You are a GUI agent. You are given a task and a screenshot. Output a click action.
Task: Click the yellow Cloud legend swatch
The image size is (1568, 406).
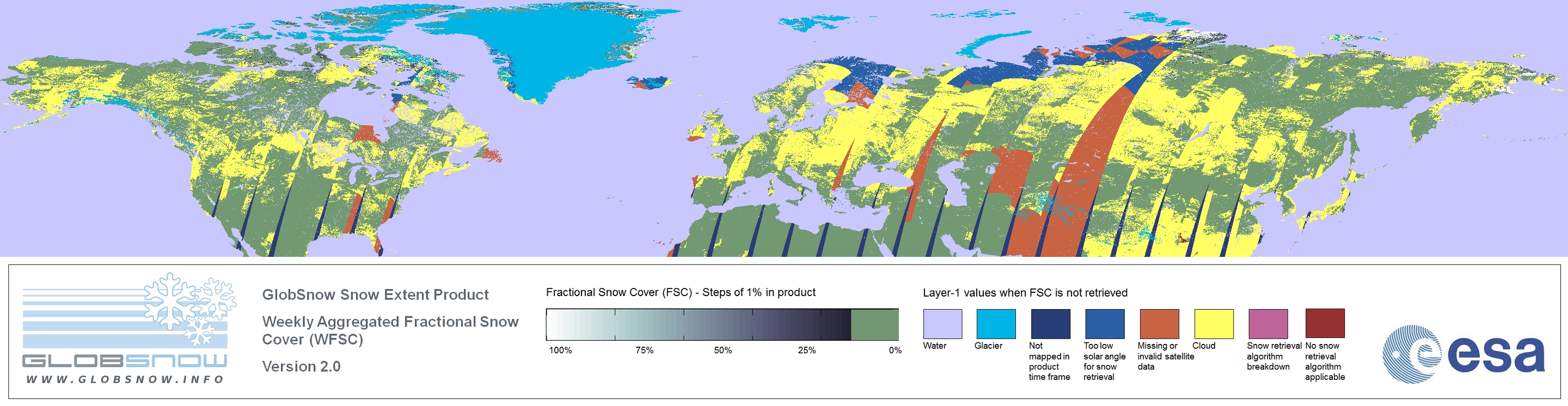click(1213, 324)
